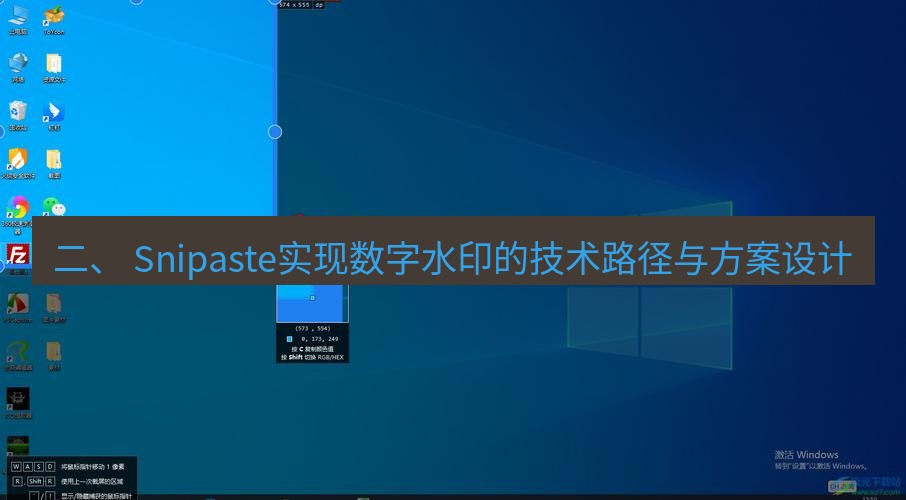Image resolution: width=906 pixels, height=500 pixels.
Task: Launch the FileZilla FZ red shortcut
Action: tap(18, 255)
